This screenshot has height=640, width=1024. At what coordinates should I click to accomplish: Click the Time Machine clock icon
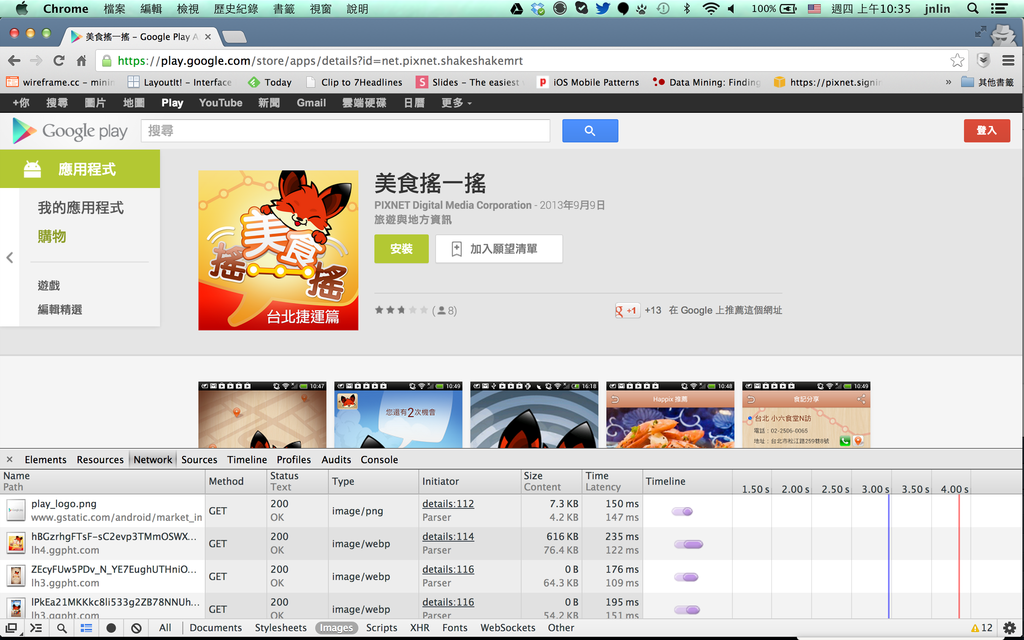coord(663,8)
